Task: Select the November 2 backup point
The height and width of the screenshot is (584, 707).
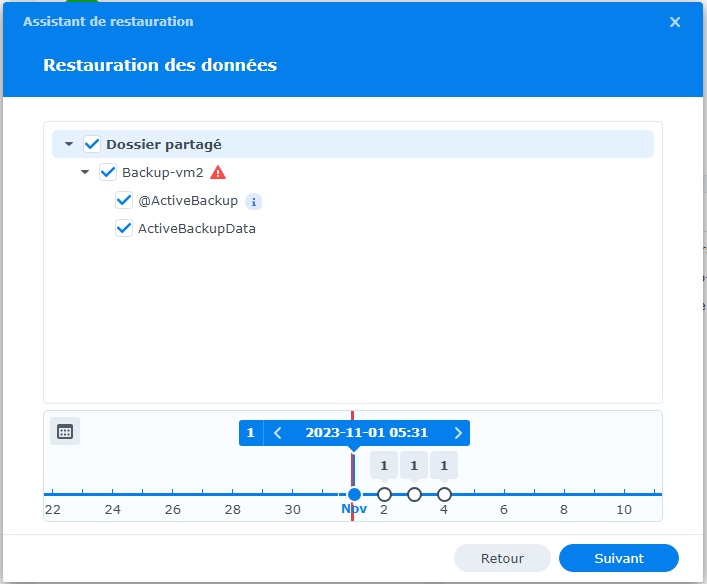Action: point(384,494)
